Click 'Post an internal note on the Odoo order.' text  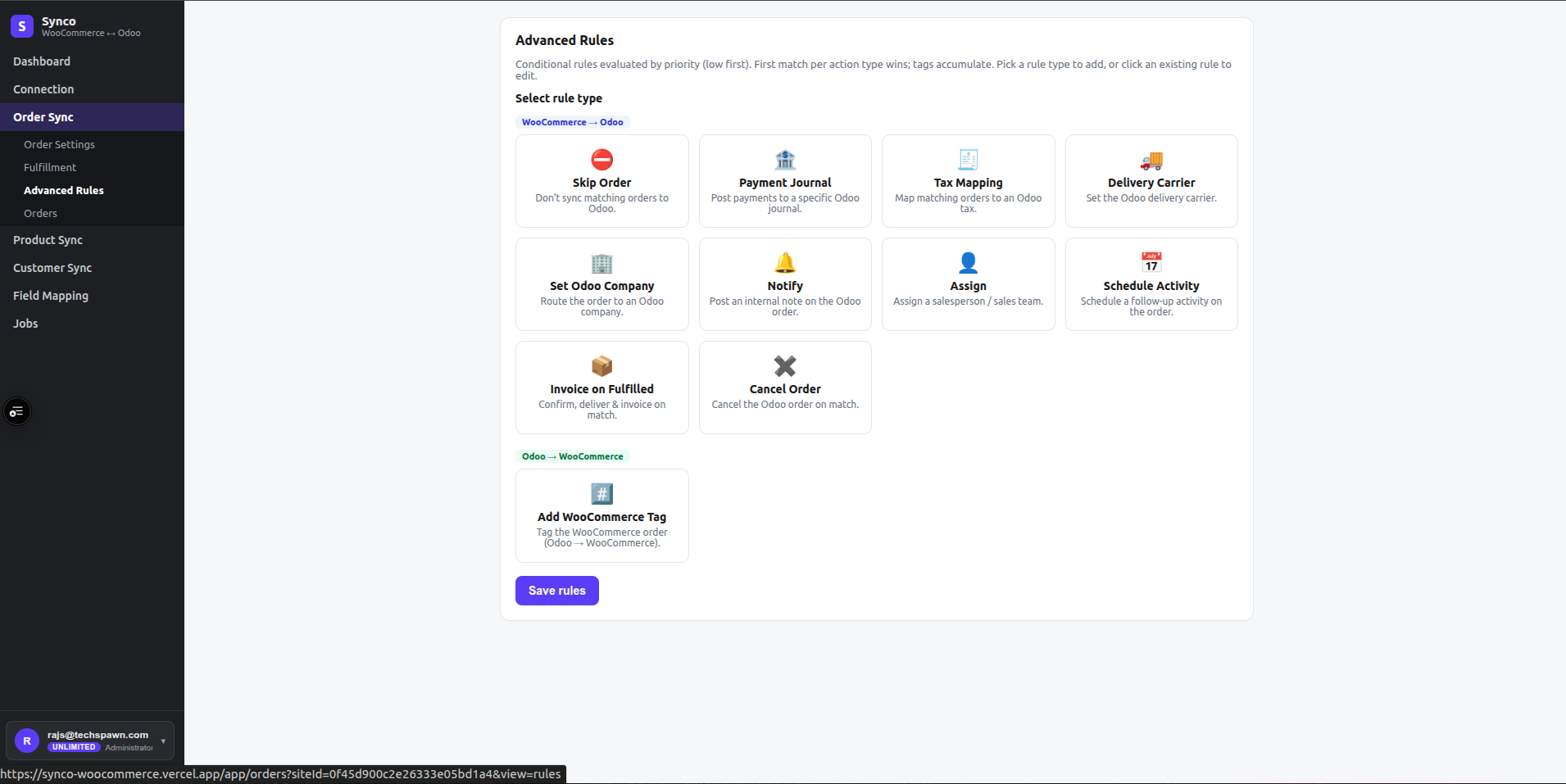pyautogui.click(x=785, y=306)
